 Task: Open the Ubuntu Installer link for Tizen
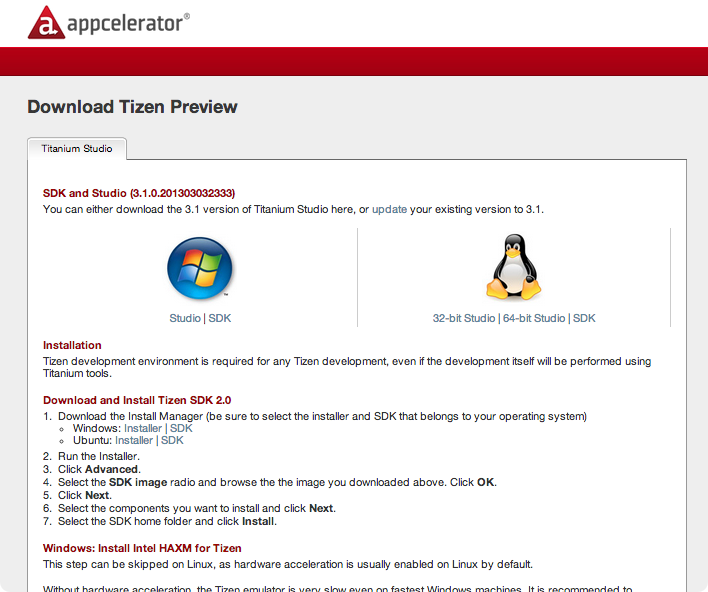pyautogui.click(x=134, y=440)
